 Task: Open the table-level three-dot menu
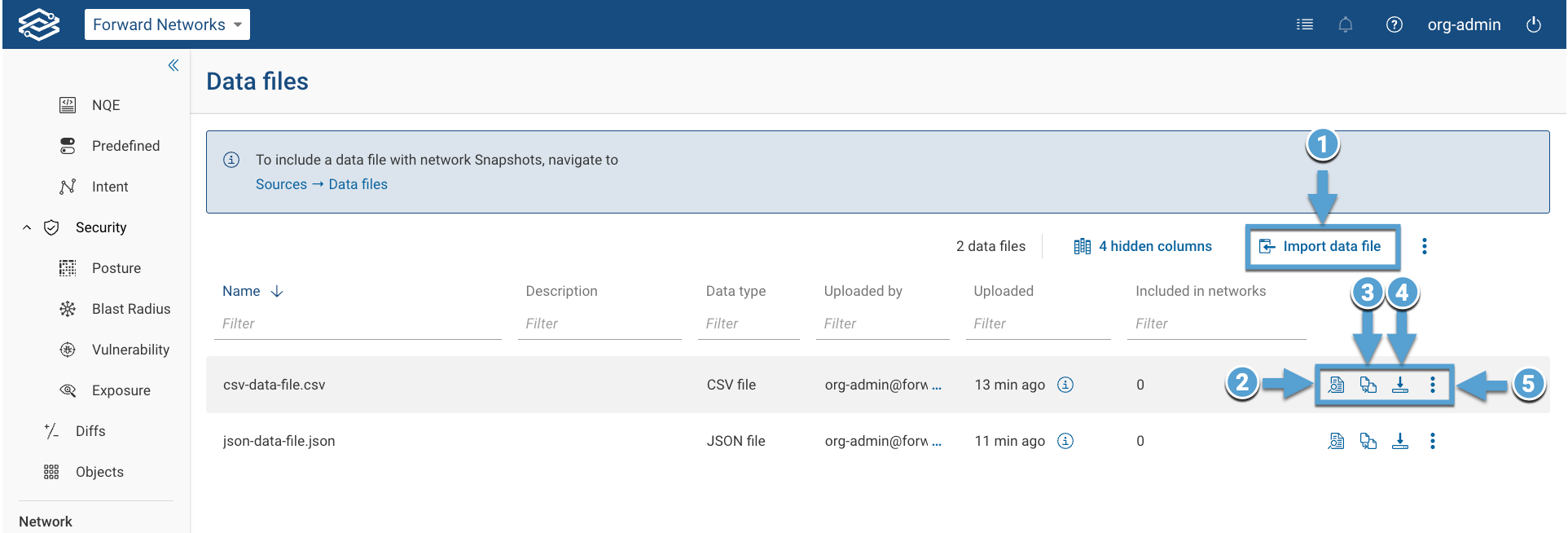pos(1425,246)
